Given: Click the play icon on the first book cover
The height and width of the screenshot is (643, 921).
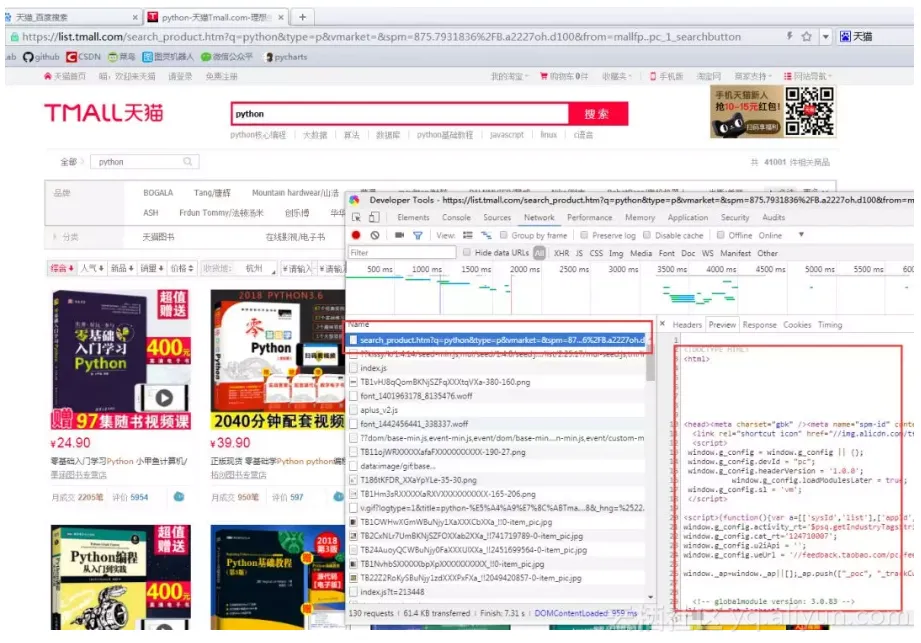Looking at the screenshot, I should (164, 398).
